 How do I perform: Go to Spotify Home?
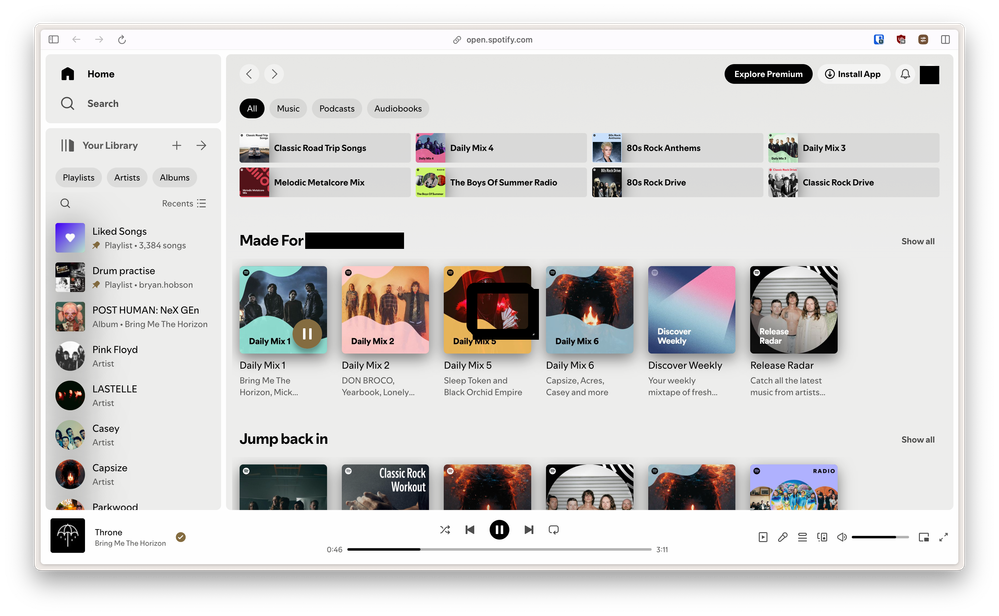click(x=88, y=74)
